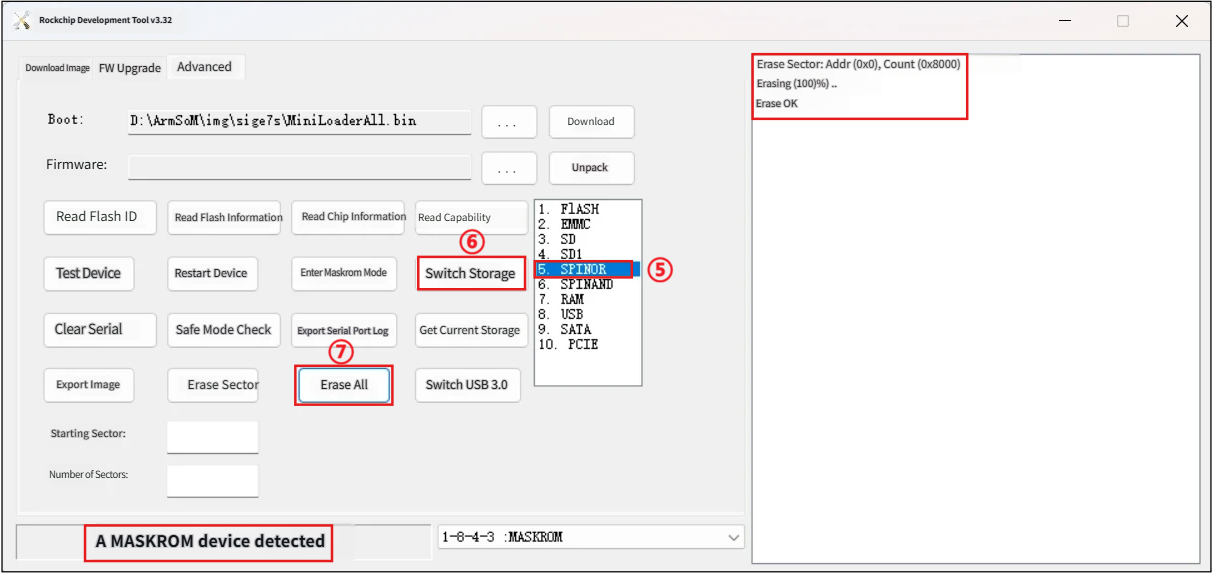Click the Number of Sectors input field
Screen dimensions: 1212x573
point(212,481)
